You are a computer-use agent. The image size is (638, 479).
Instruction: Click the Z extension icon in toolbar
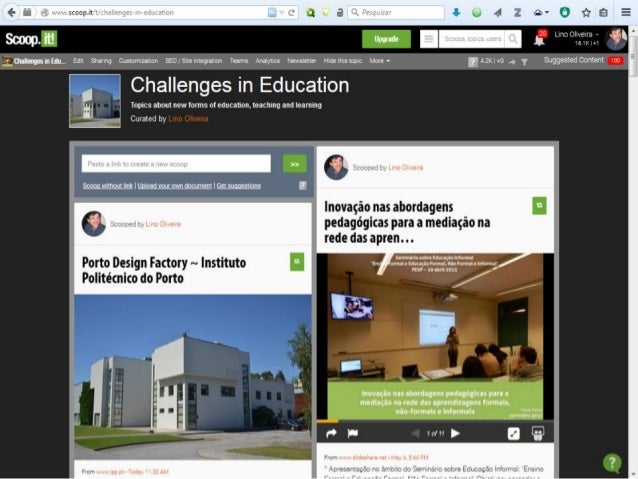(518, 13)
